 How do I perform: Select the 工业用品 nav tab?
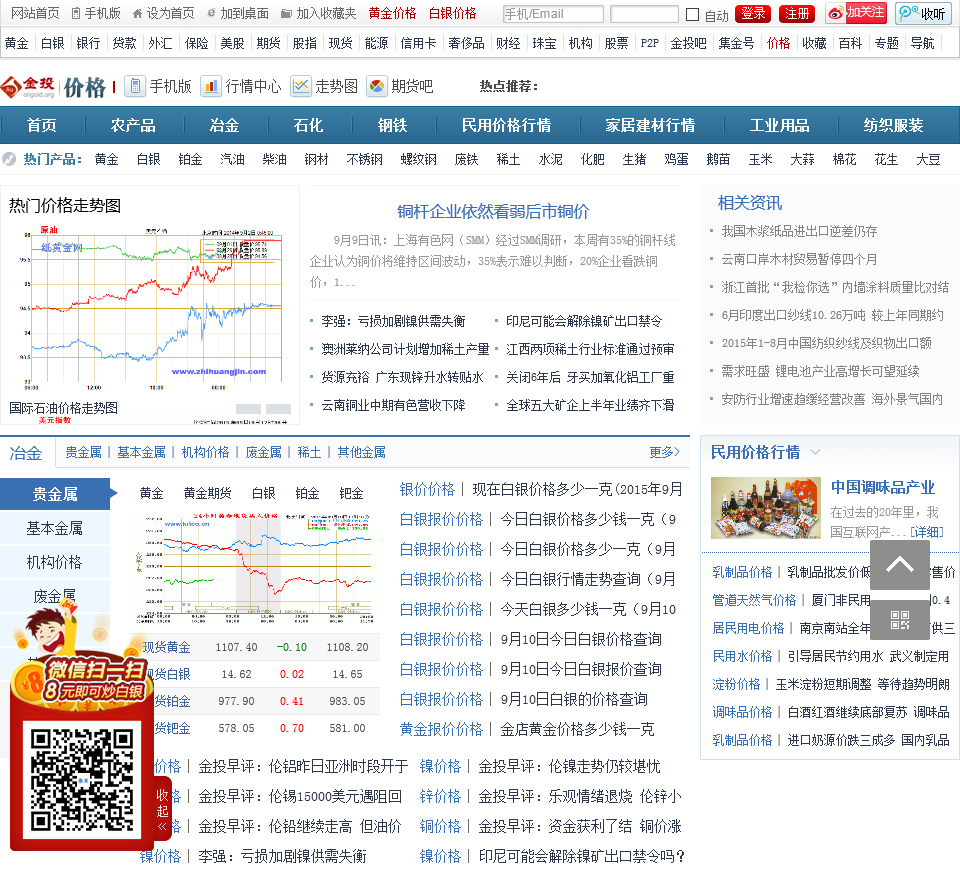coord(779,126)
